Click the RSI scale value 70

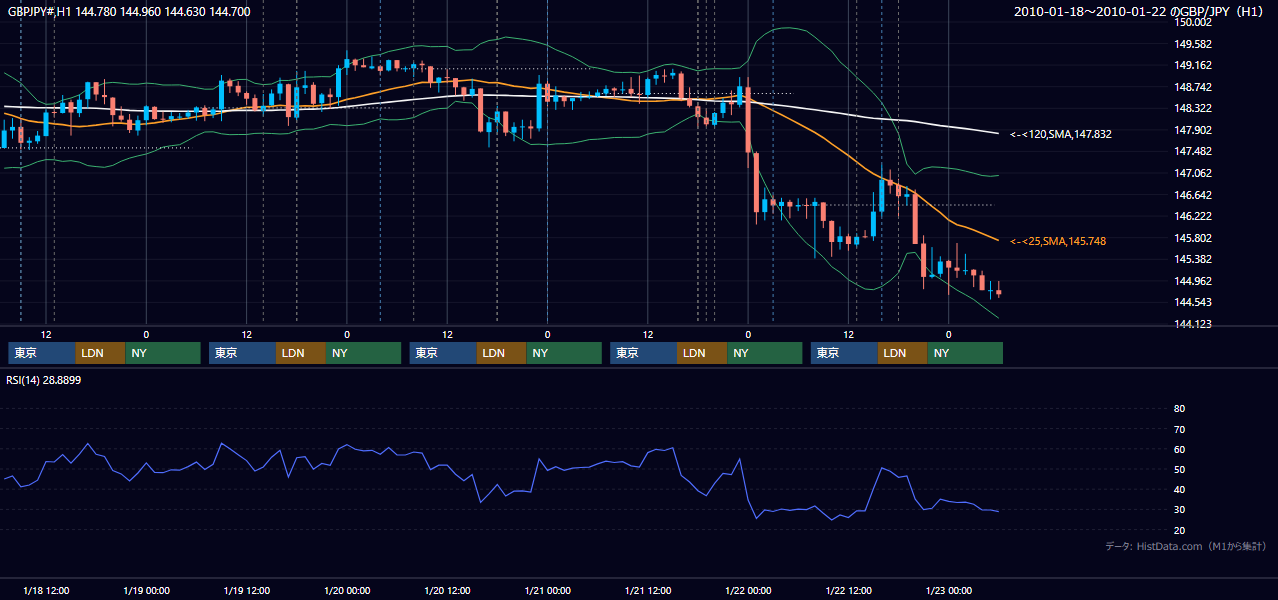click(x=1179, y=429)
